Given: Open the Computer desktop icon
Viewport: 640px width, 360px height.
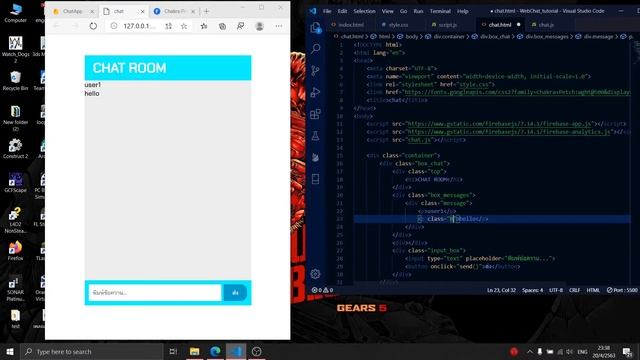Looking at the screenshot, I should click(16, 13).
